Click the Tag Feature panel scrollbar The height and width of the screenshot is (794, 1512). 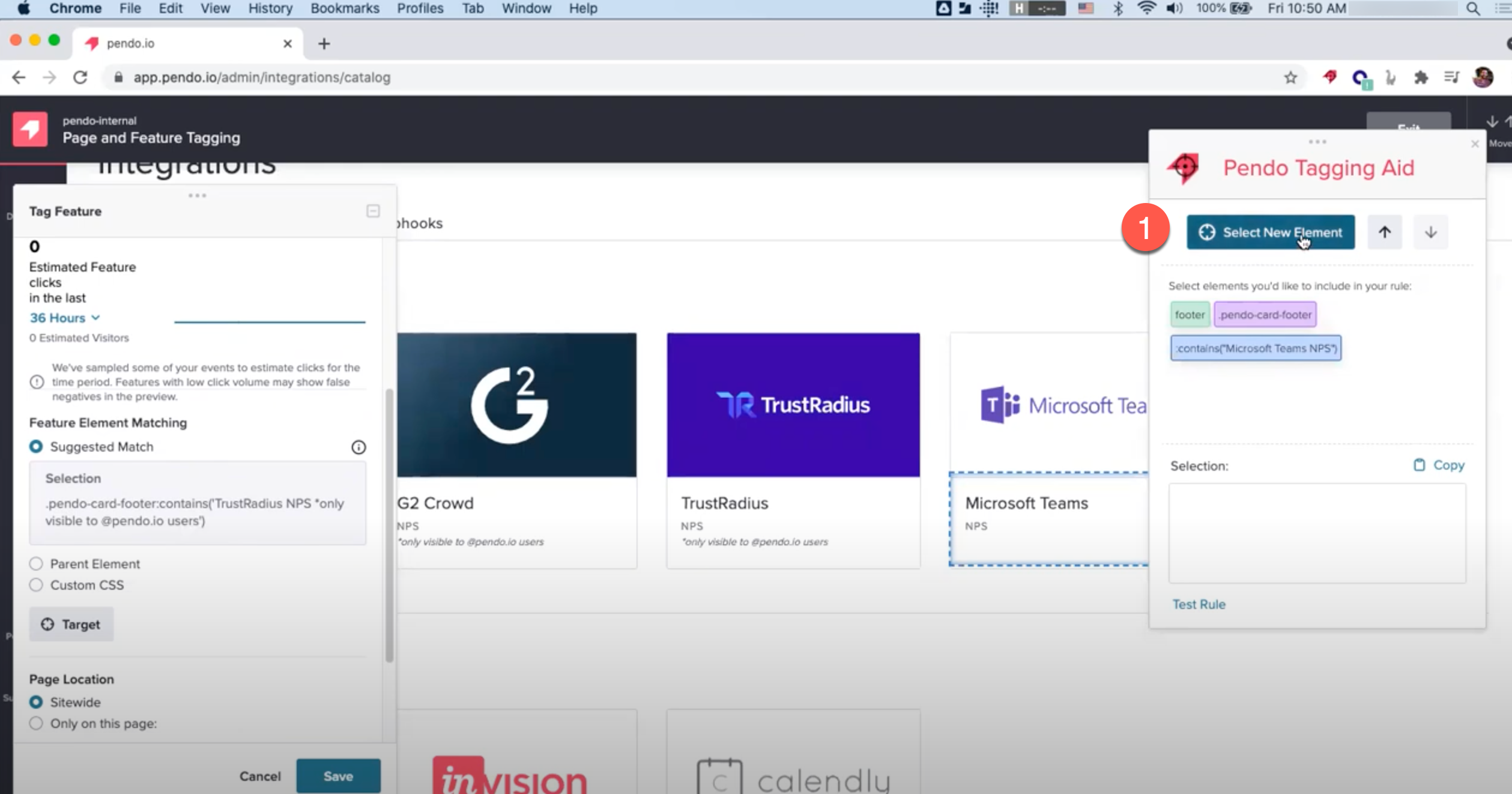(389, 526)
